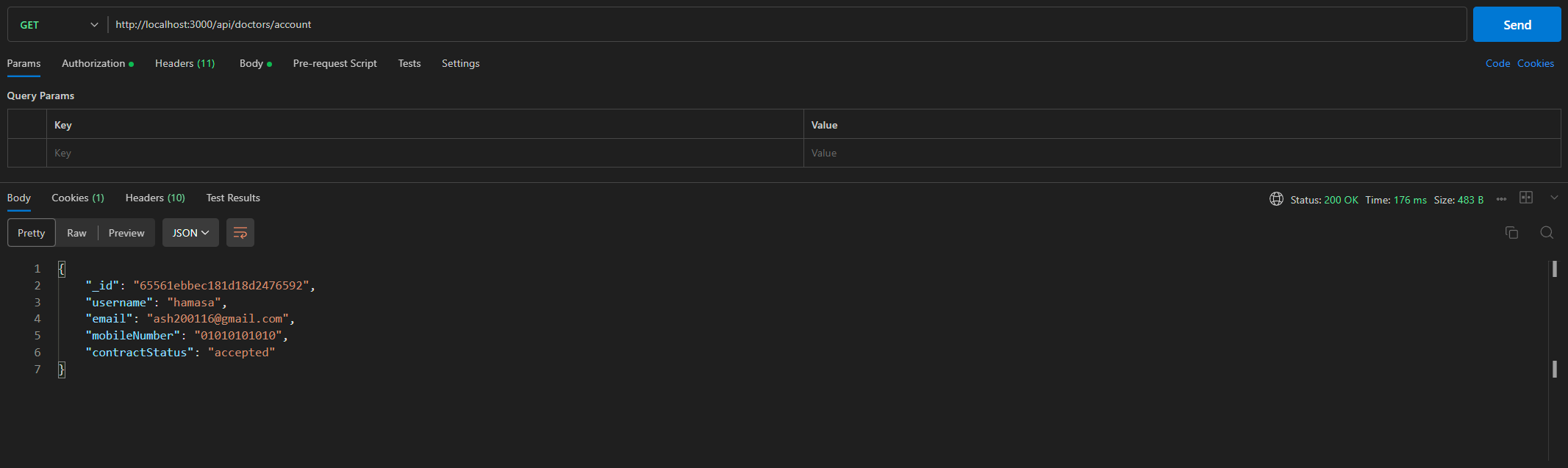The height and width of the screenshot is (468, 1568).
Task: Switch to the request Body tab
Action: (255, 64)
